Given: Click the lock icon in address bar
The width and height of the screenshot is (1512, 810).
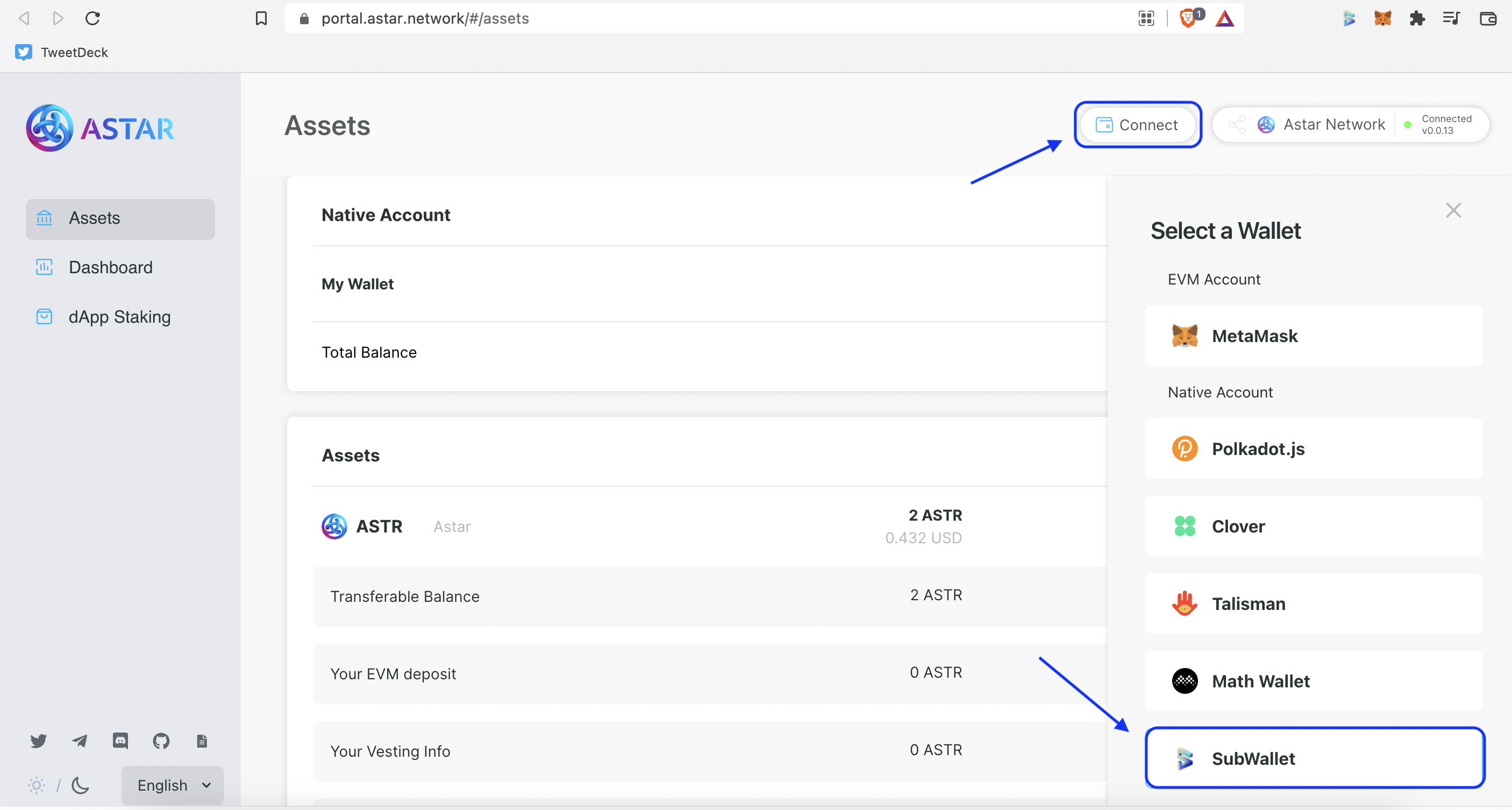Looking at the screenshot, I should 304,18.
